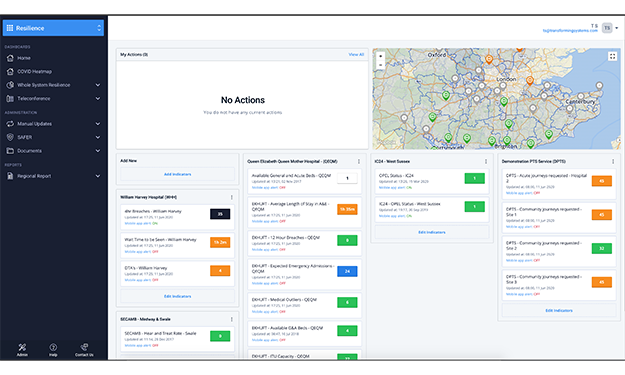Click the blue 24 Expected Emergency Admissions badge
Screen dimensions: 625x375
tap(347, 271)
